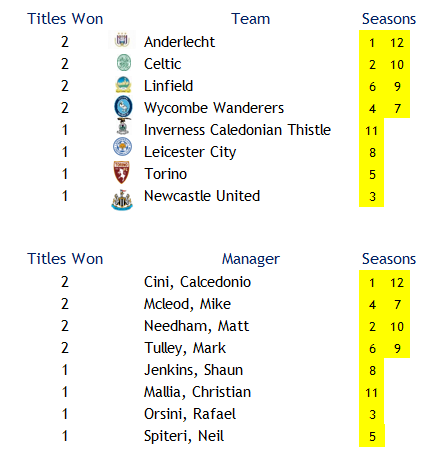The image size is (448, 471).
Task: Click the Linfield club crest
Action: click(x=123, y=84)
